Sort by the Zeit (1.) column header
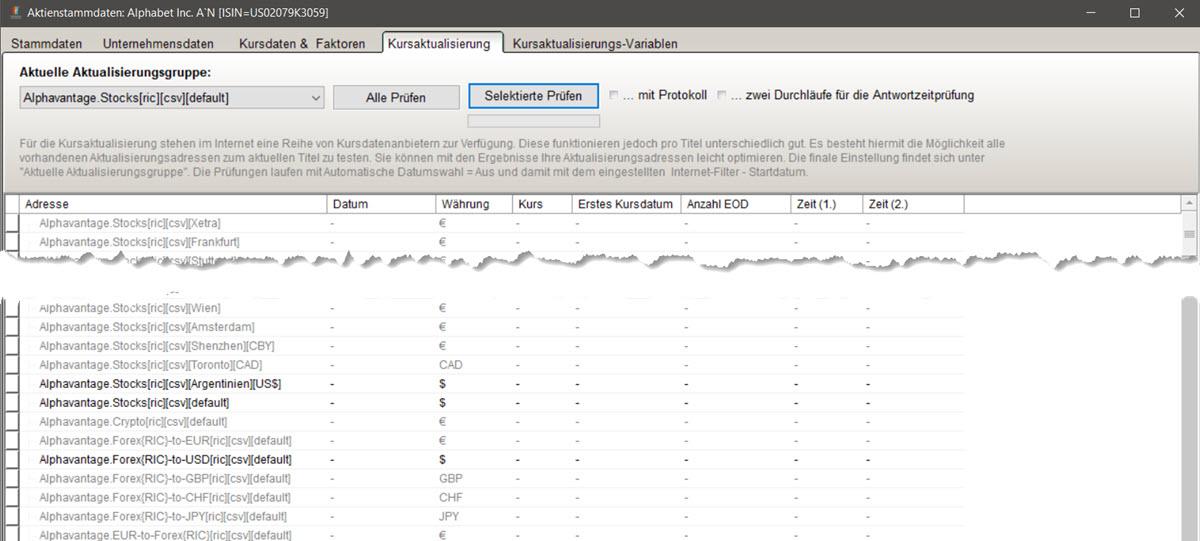The image size is (1200, 541). tap(826, 204)
